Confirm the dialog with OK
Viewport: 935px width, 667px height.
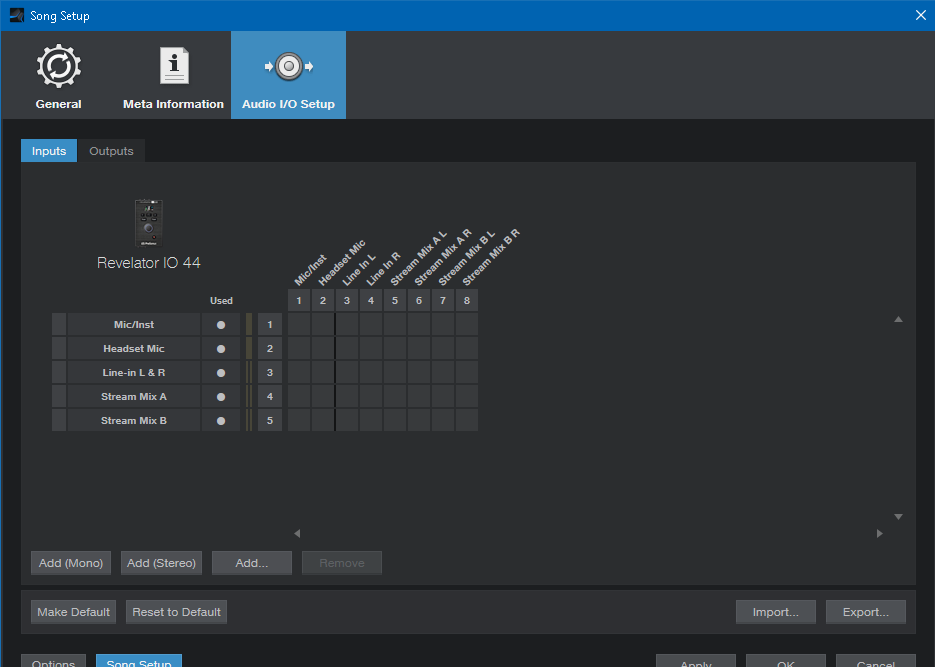click(786, 660)
